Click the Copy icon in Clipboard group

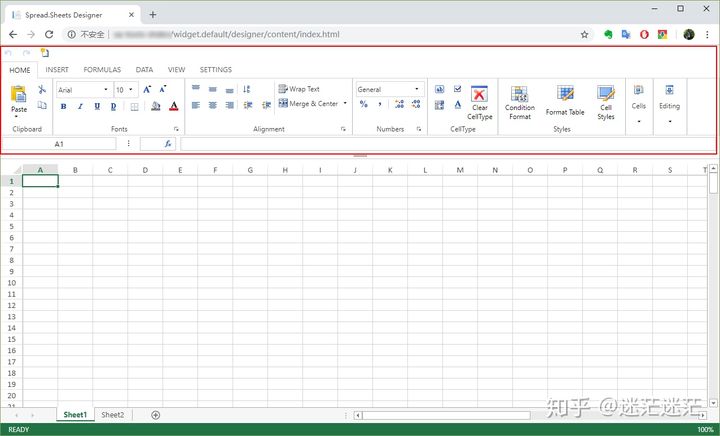click(x=42, y=106)
